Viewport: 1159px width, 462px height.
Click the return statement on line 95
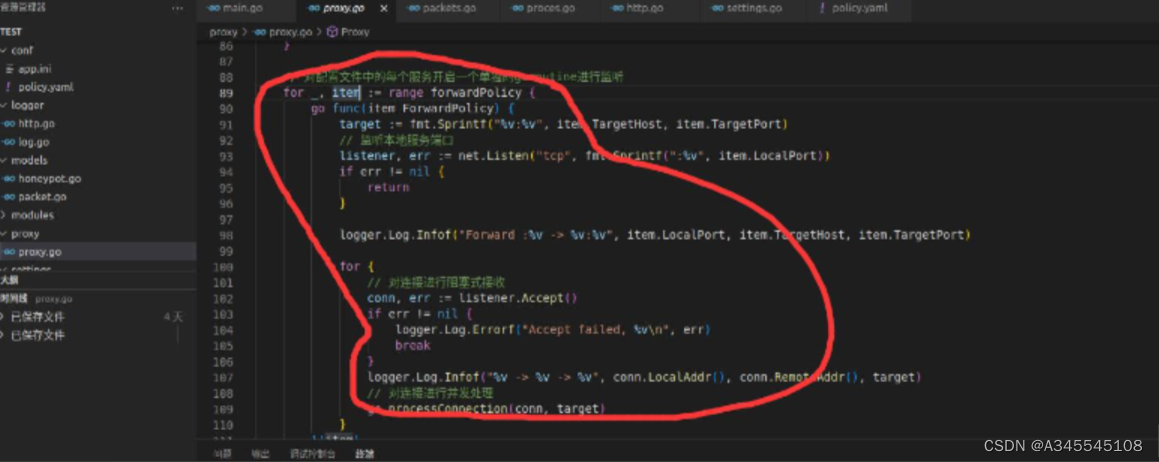point(388,188)
